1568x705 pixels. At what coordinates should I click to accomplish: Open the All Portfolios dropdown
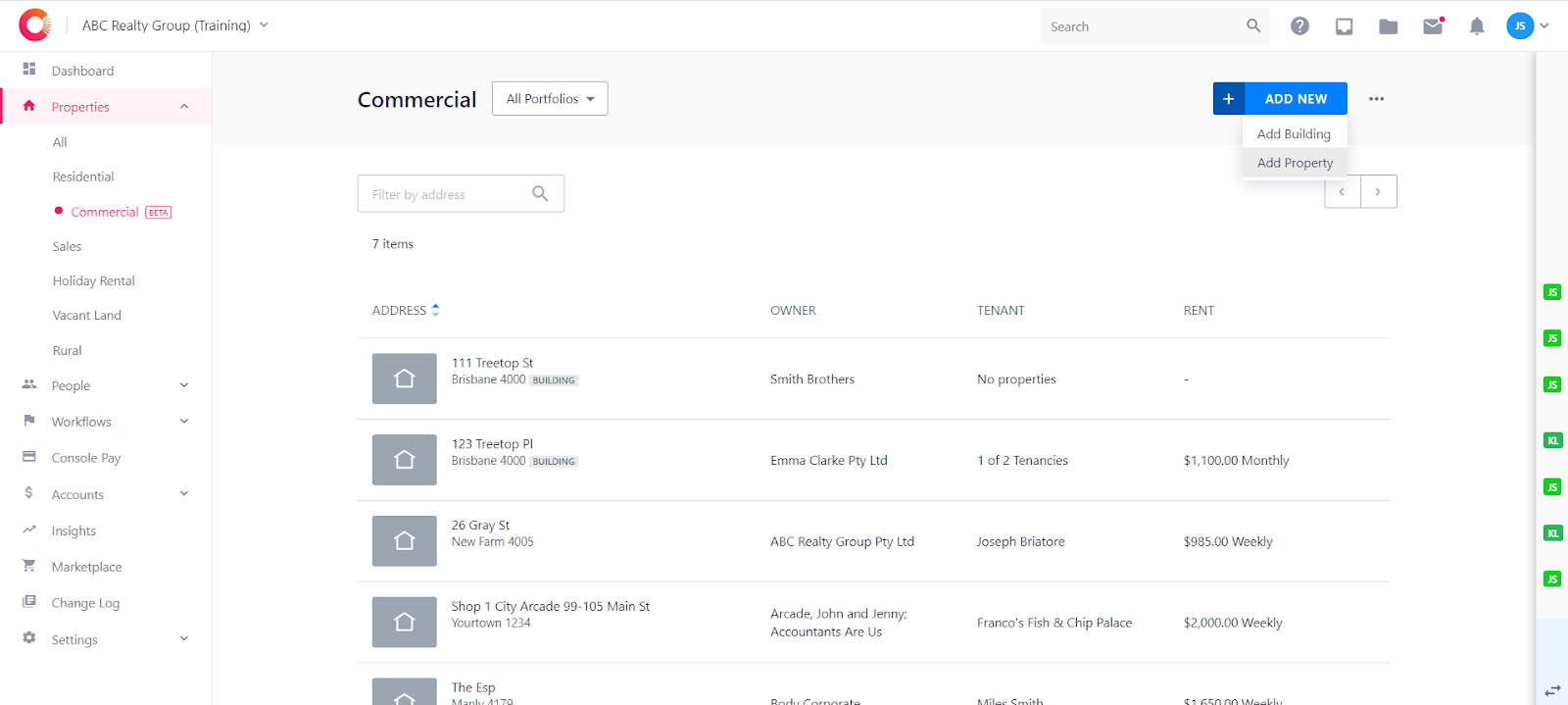pos(550,99)
